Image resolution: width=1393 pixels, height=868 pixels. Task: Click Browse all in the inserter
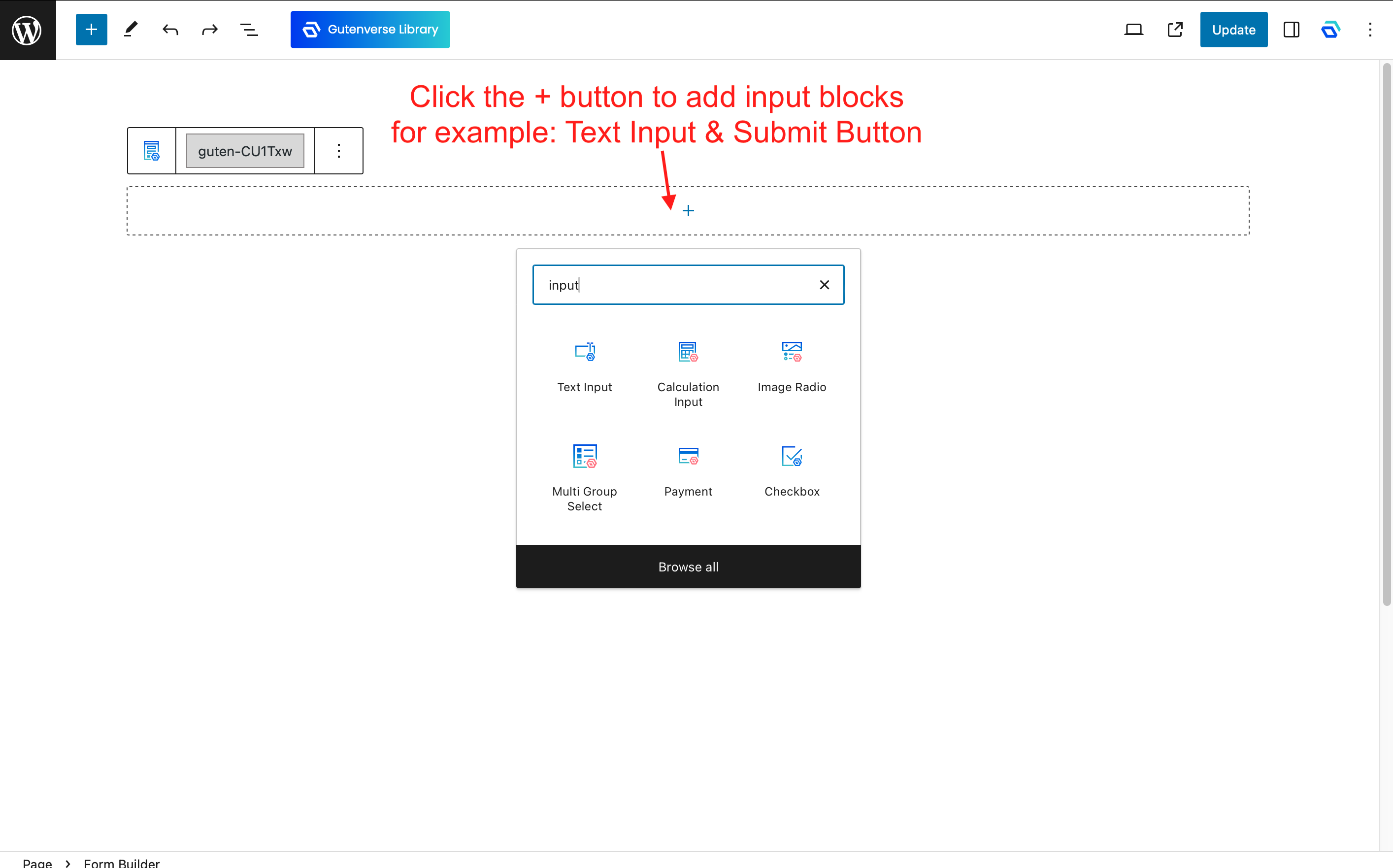tap(688, 567)
